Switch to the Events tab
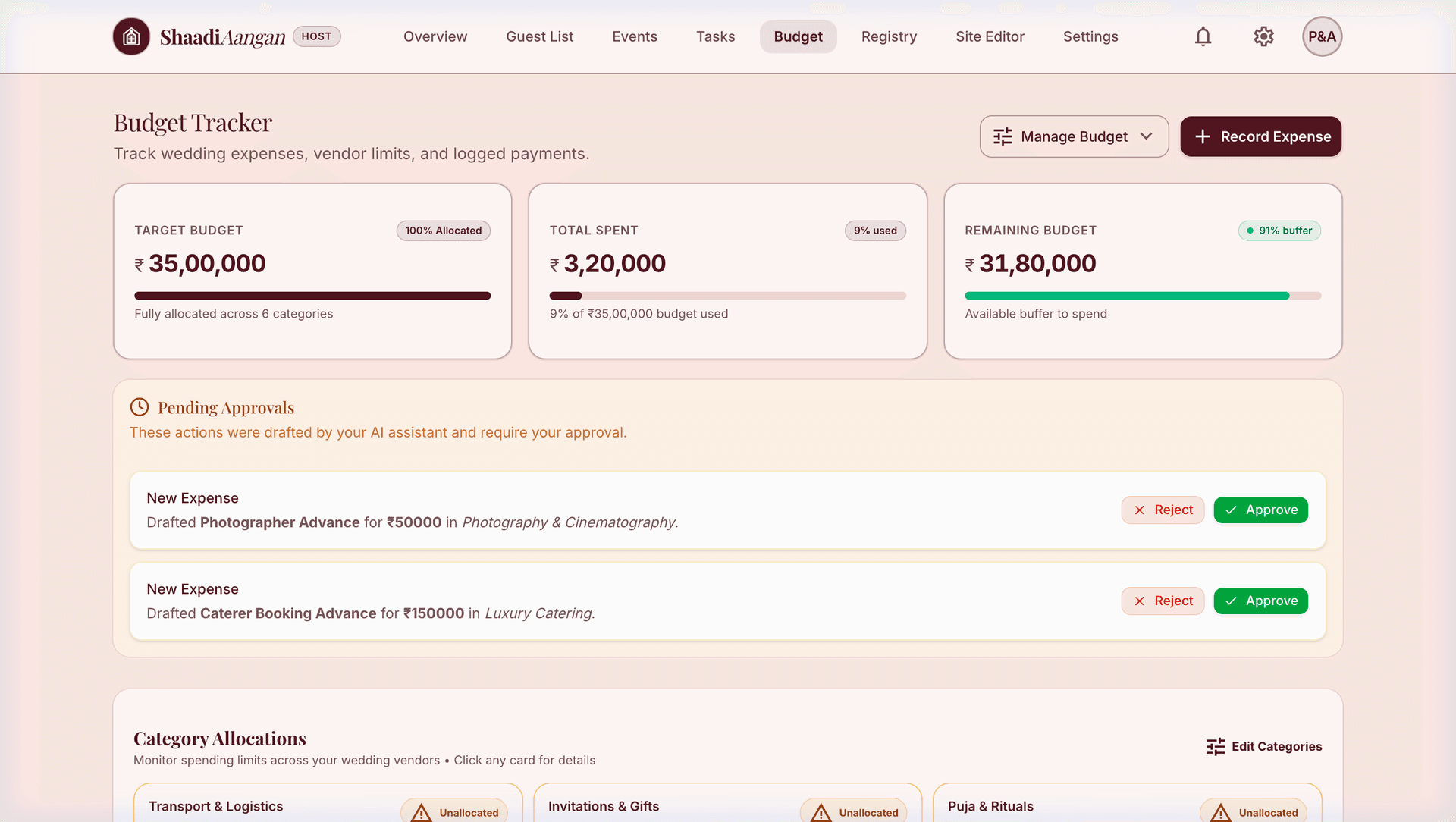This screenshot has width=1456, height=822. pyautogui.click(x=635, y=36)
